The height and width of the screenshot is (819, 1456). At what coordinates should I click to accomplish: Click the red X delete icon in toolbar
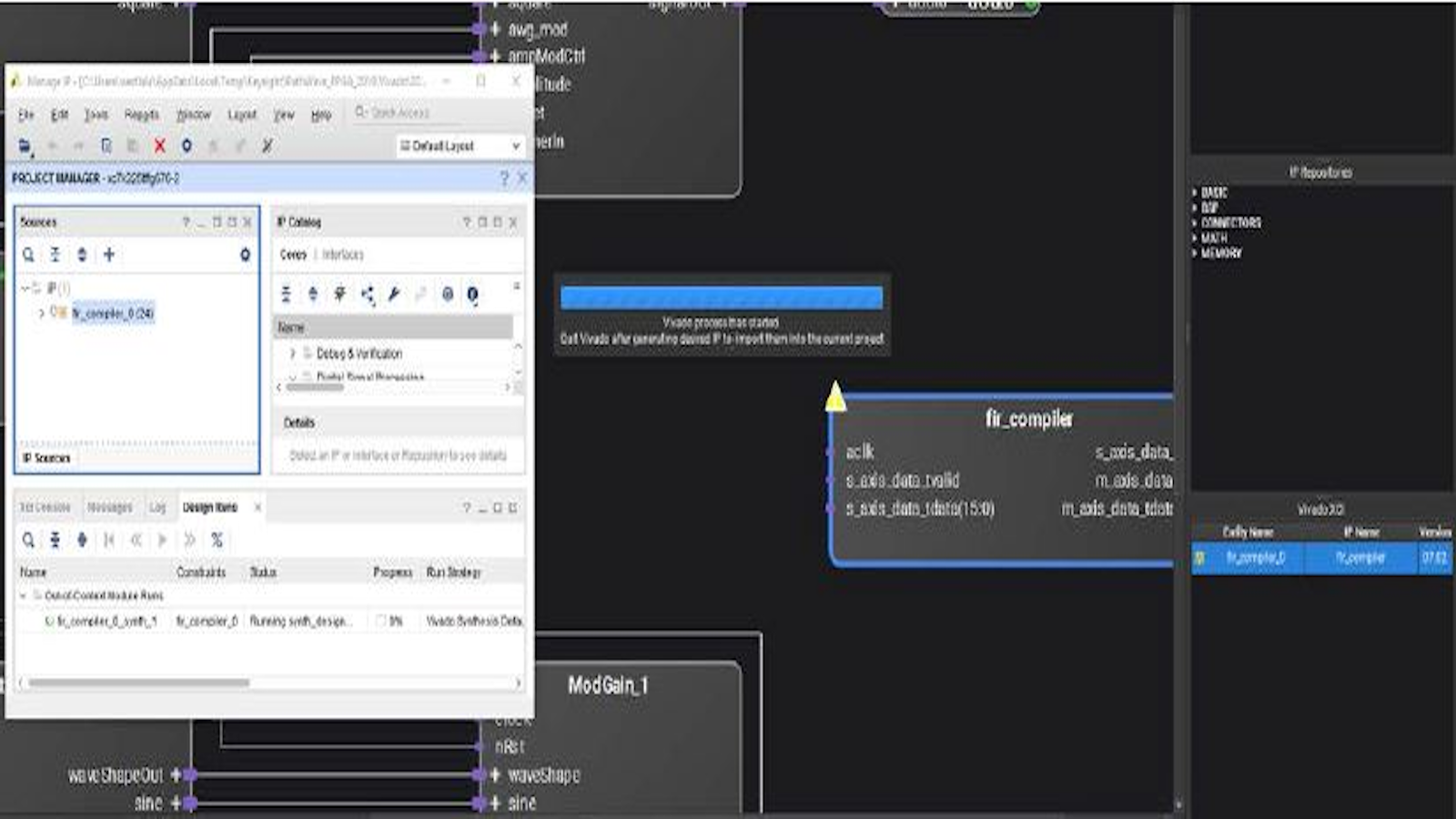tap(160, 146)
